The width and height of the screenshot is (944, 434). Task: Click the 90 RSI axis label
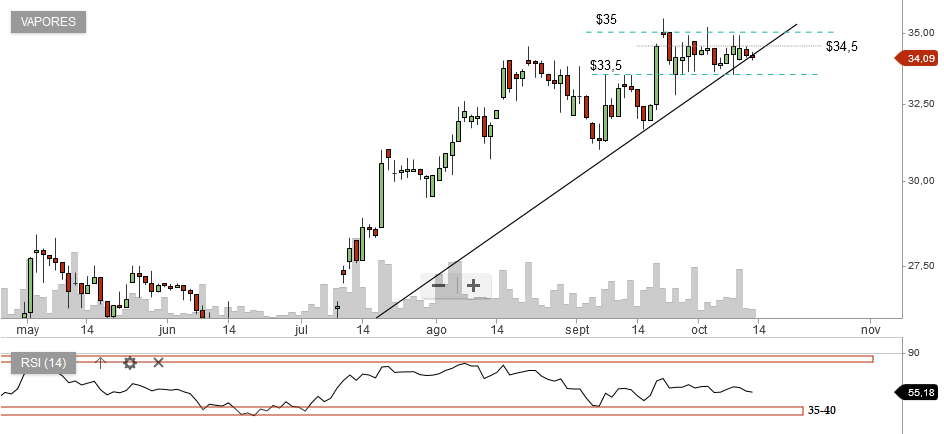click(x=914, y=353)
